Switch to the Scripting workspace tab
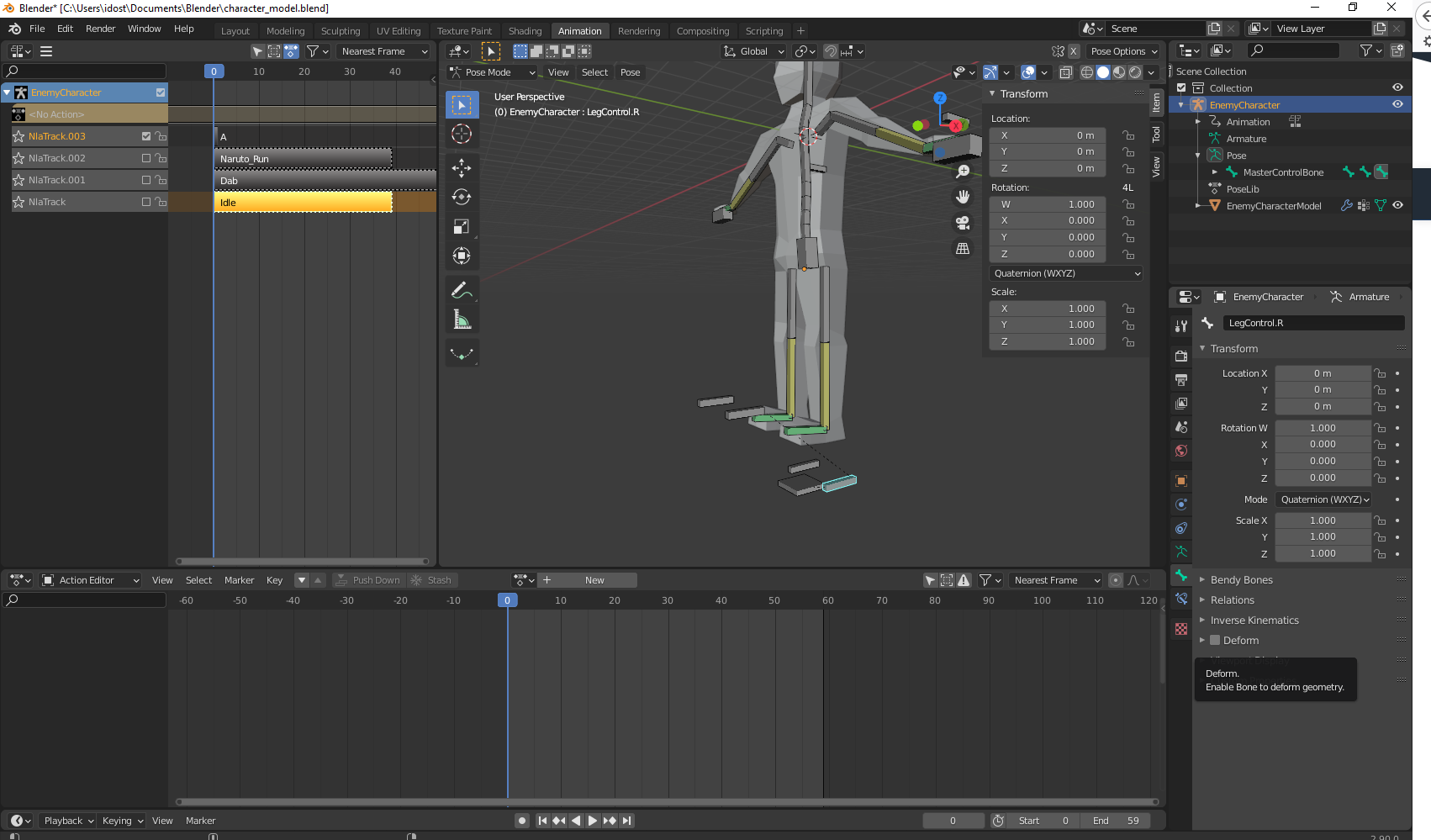Viewport: 1431px width, 840px height. 764,31
